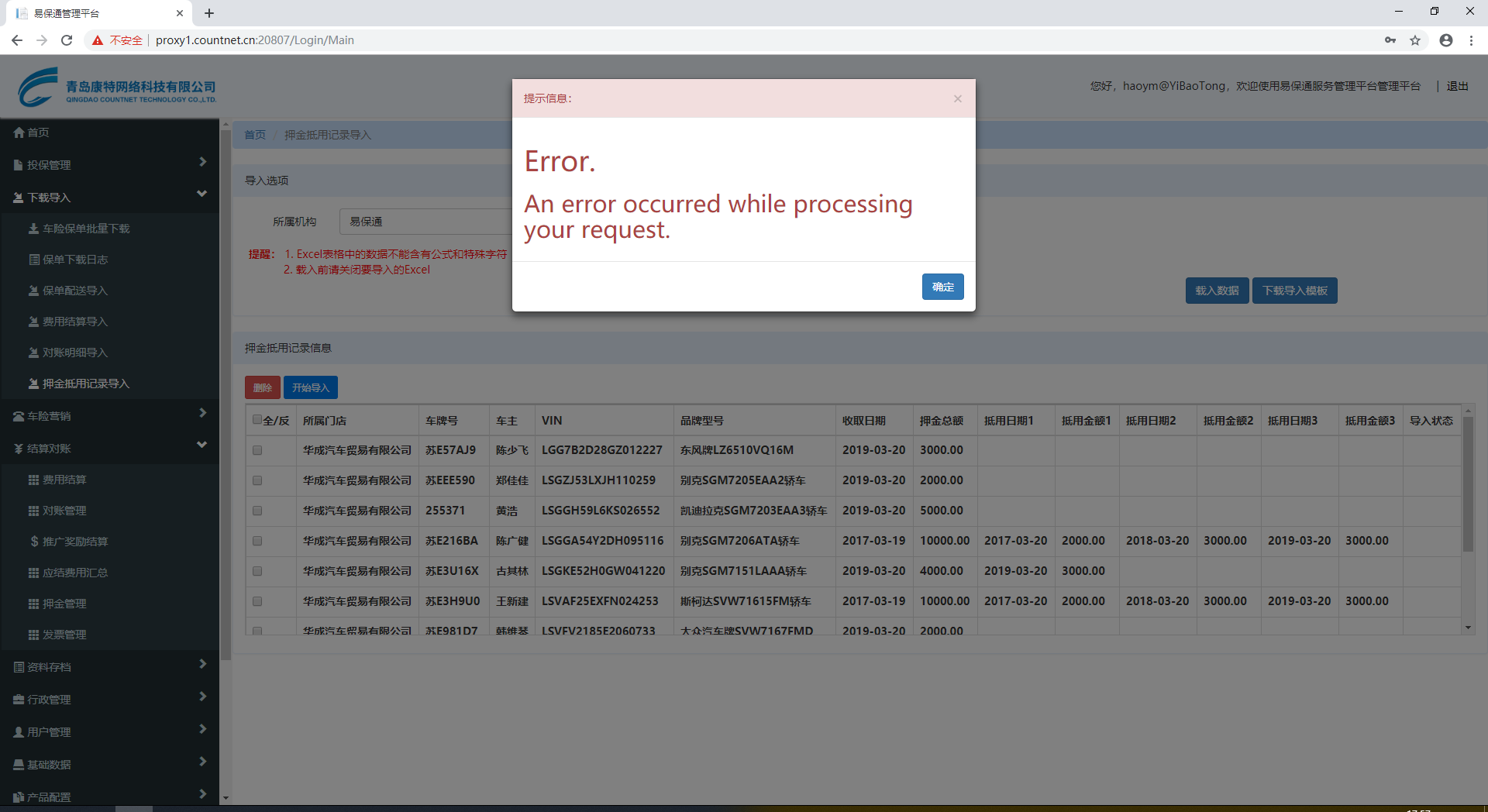The image size is (1488, 812).
Task: Check the row for plate 苏E57AJ9
Action: (257, 450)
